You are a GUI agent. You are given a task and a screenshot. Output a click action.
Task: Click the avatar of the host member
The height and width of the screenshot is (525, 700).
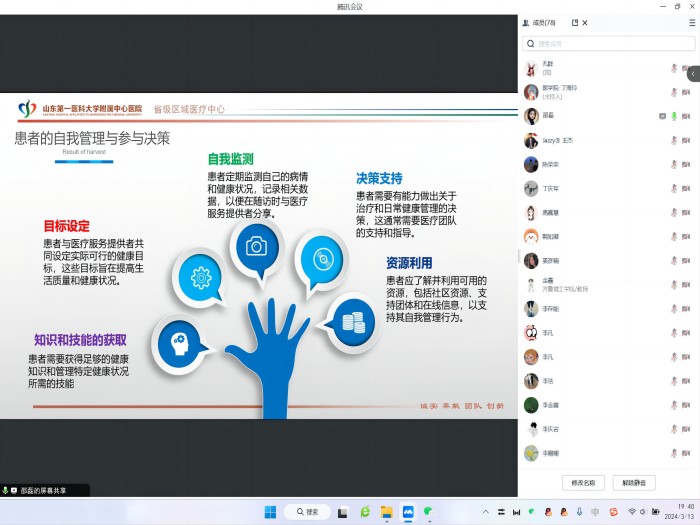(531, 92)
